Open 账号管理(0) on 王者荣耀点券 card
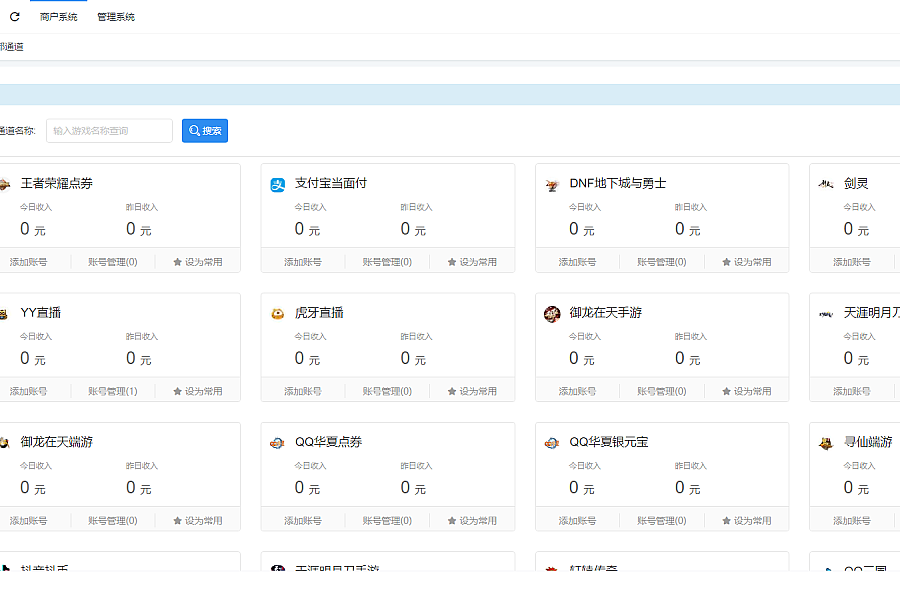Viewport: 900px width, 600px height. coord(112,262)
